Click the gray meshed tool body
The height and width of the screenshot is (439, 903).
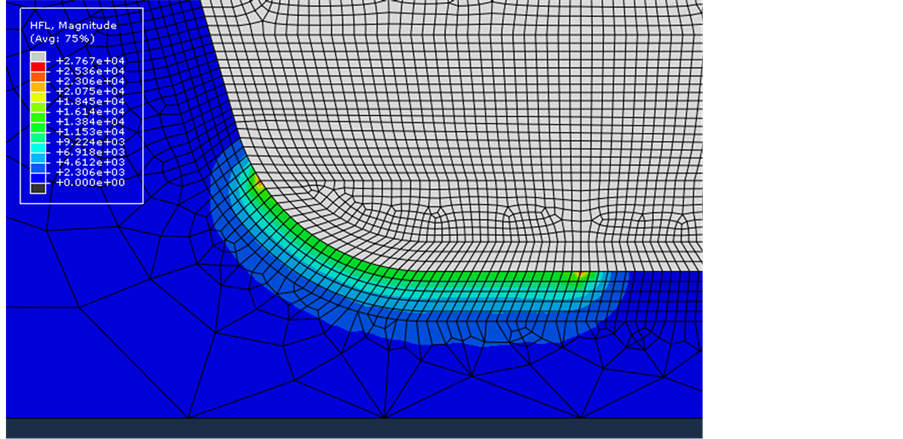[x=480, y=110]
